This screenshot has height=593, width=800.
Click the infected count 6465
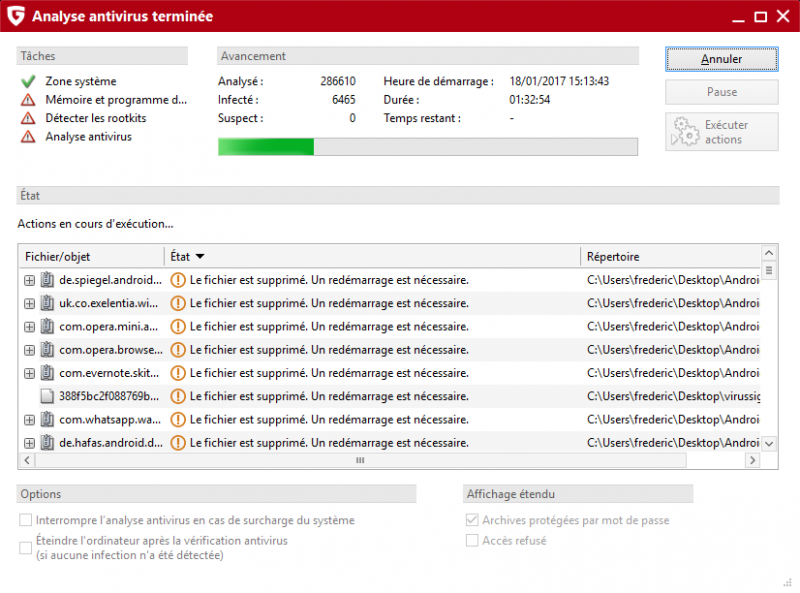click(x=343, y=100)
